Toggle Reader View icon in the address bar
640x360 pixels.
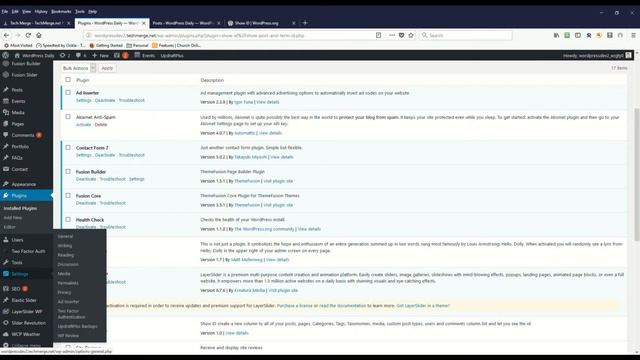click(x=378, y=36)
